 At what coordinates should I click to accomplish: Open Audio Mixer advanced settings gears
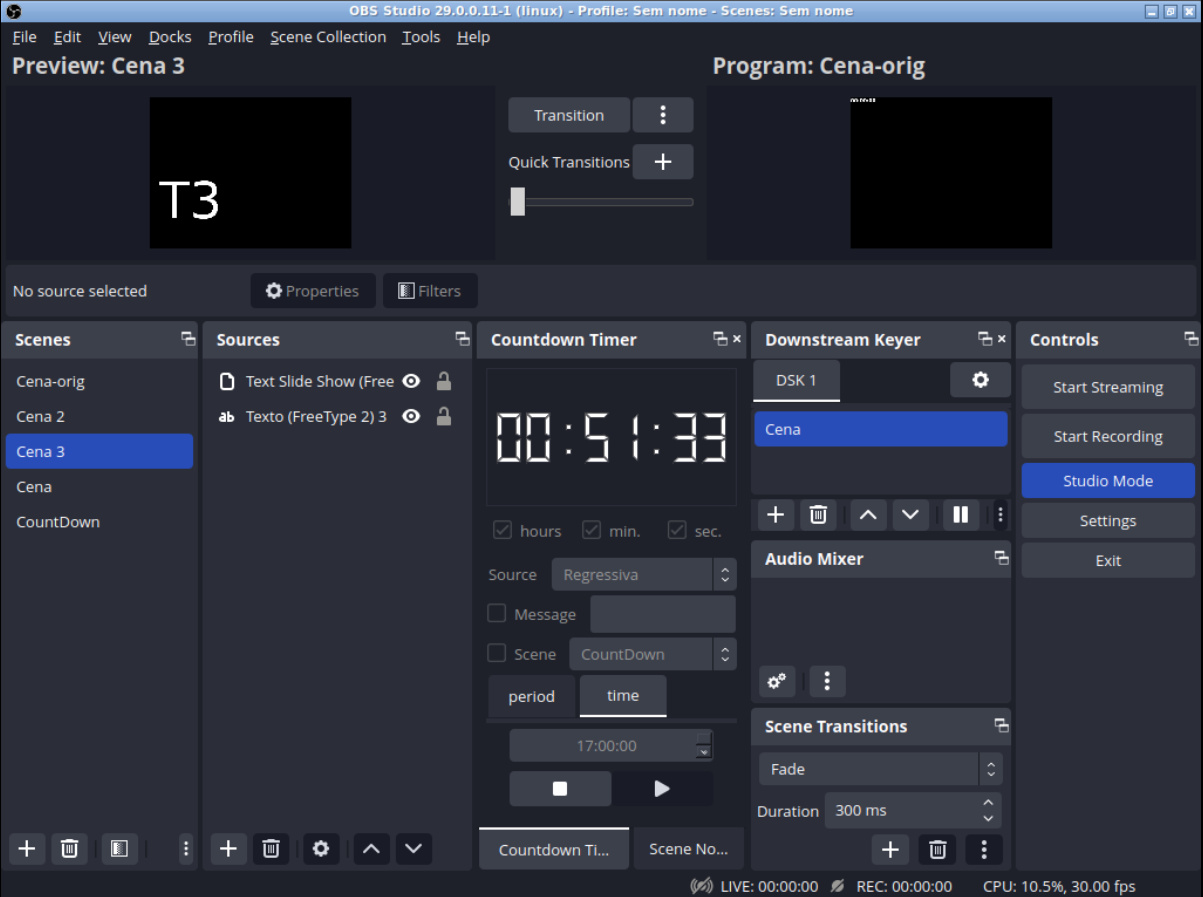click(x=776, y=682)
